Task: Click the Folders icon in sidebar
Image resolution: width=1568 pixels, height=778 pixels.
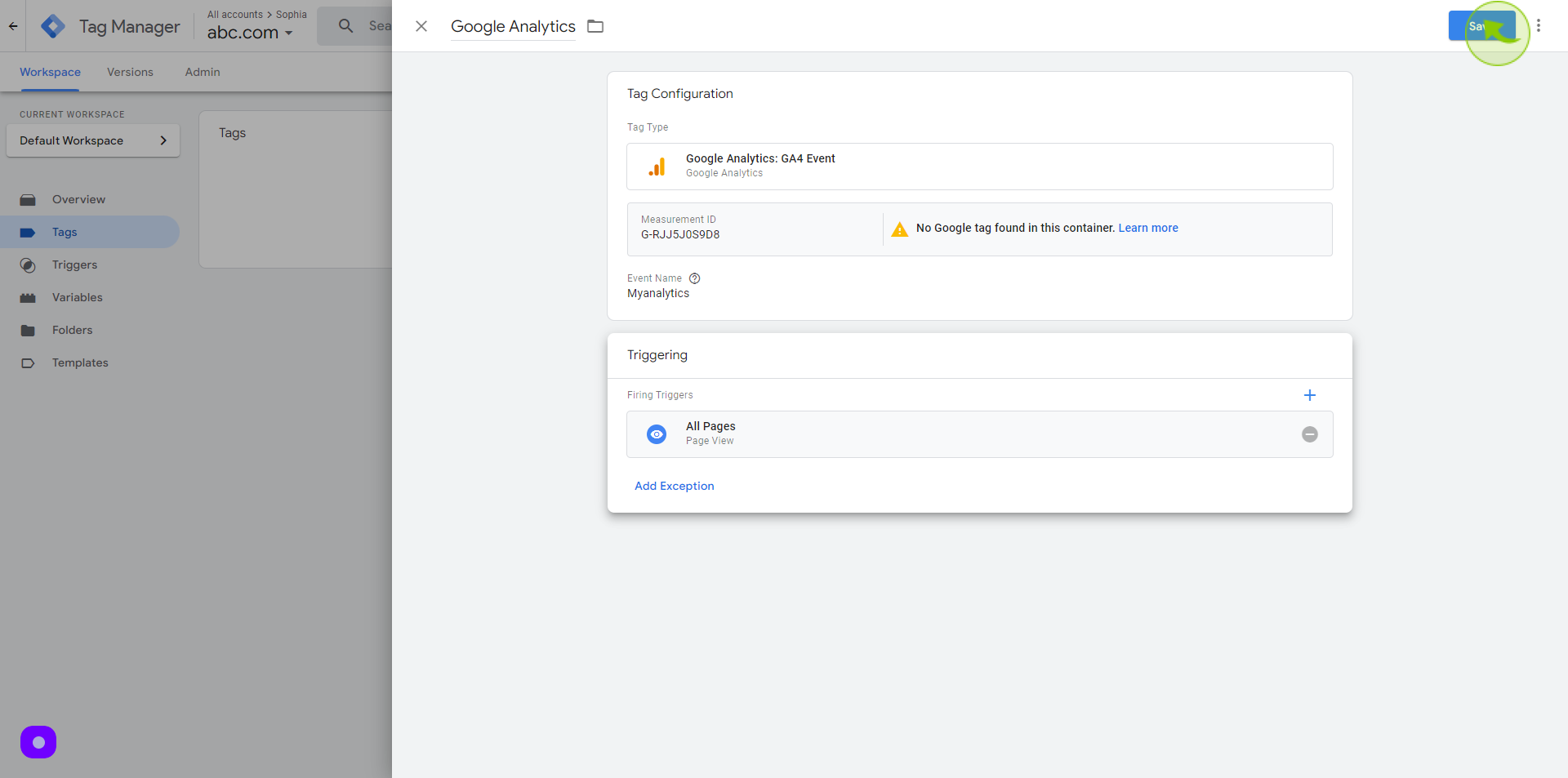Action: click(x=28, y=331)
